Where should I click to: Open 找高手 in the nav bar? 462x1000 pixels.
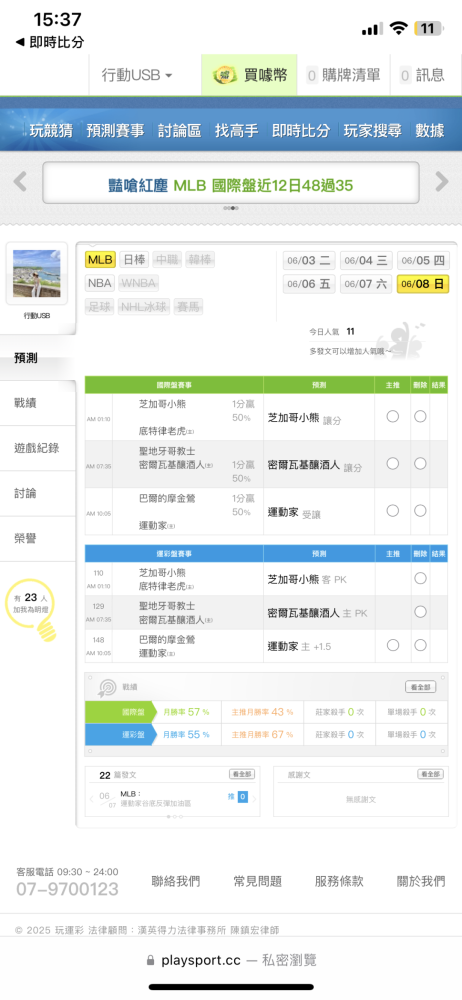coord(236,131)
